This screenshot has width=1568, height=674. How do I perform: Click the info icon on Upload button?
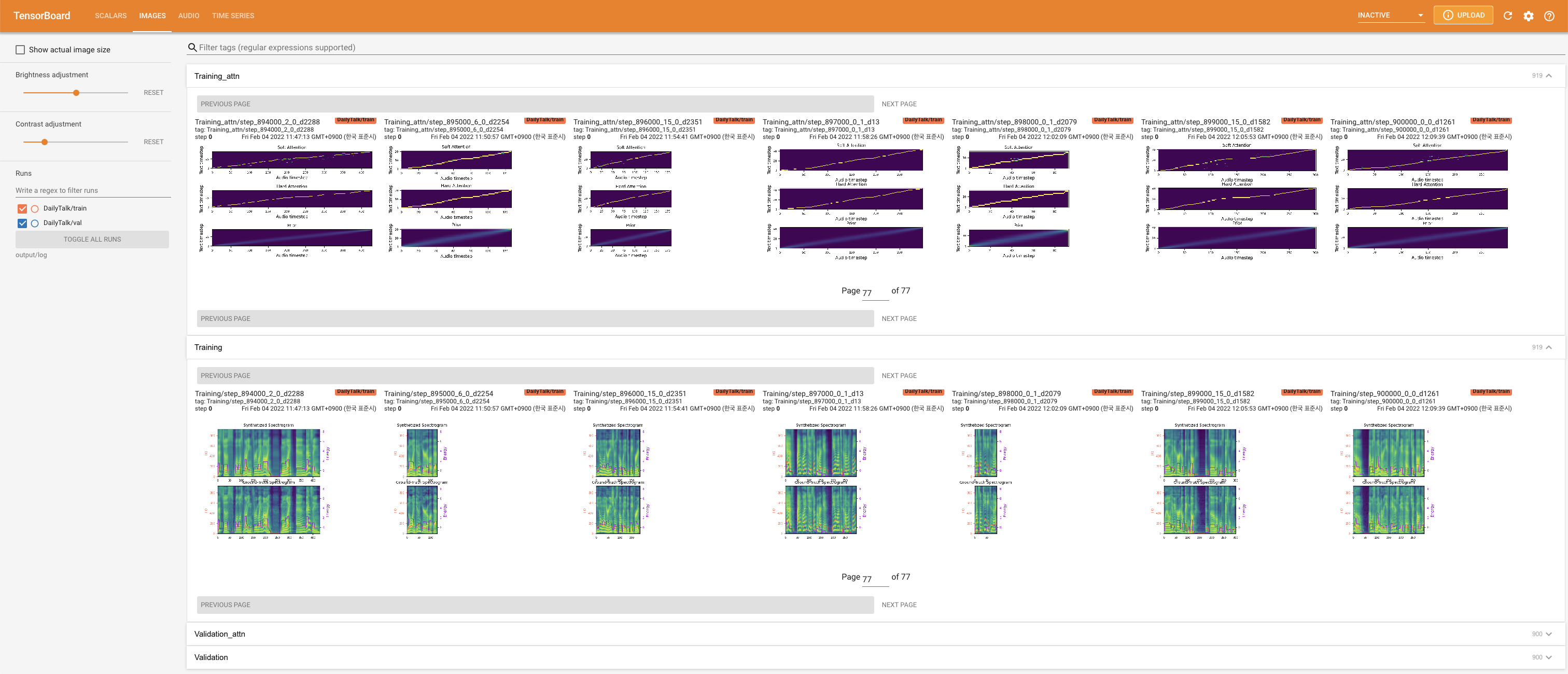[x=1448, y=15]
